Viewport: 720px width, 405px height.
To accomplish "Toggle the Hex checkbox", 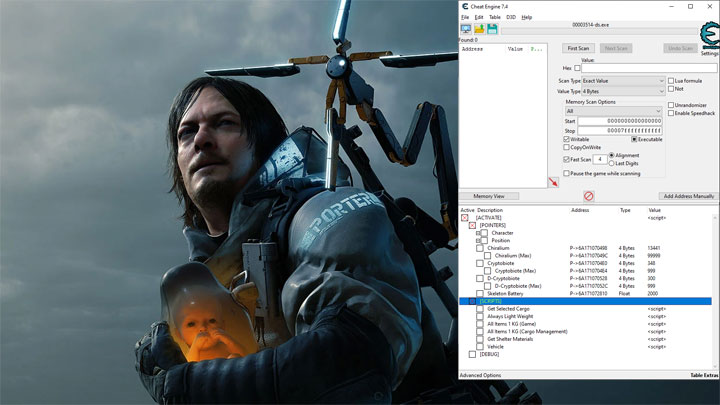I will click(x=577, y=68).
